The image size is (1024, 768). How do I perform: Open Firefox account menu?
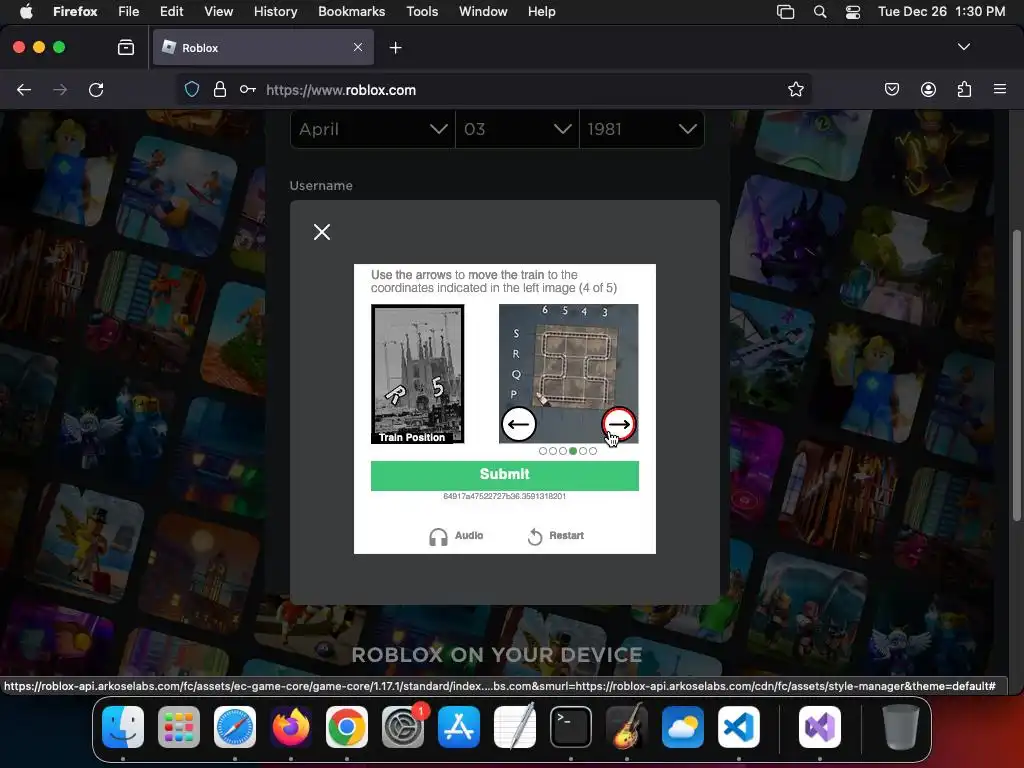[x=928, y=89]
